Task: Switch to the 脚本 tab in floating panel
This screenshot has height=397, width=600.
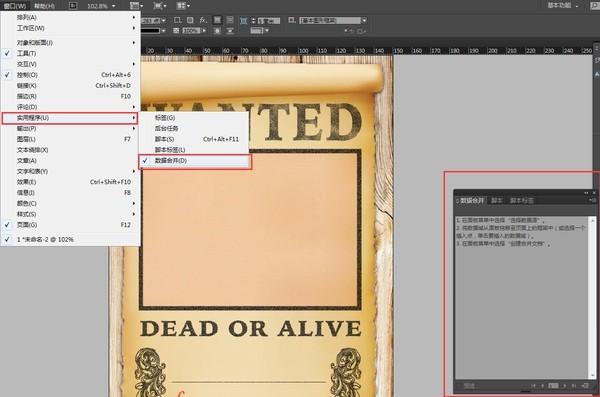Action: tap(497, 200)
